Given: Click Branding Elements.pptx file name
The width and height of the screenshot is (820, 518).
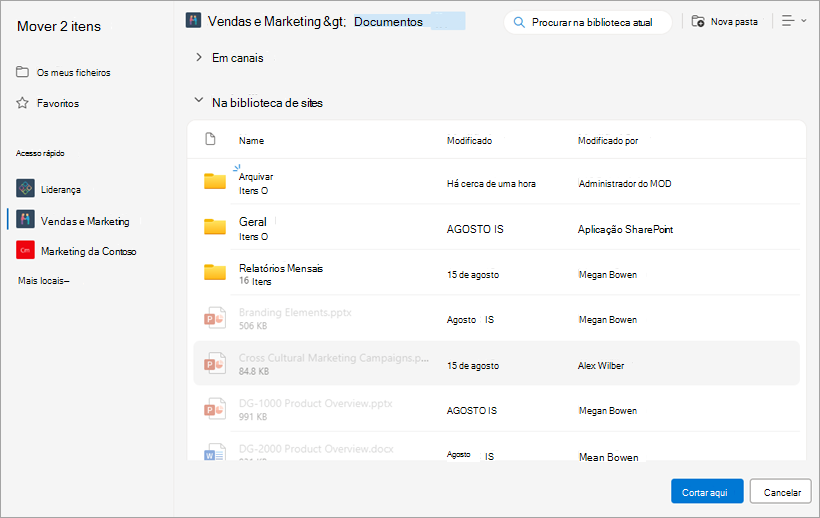Looking at the screenshot, I should (x=295, y=312).
